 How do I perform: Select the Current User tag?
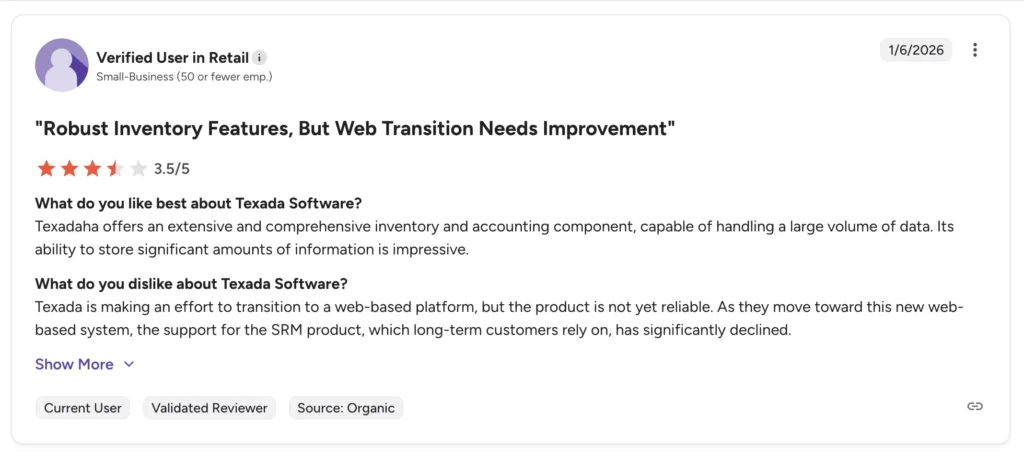coord(83,408)
